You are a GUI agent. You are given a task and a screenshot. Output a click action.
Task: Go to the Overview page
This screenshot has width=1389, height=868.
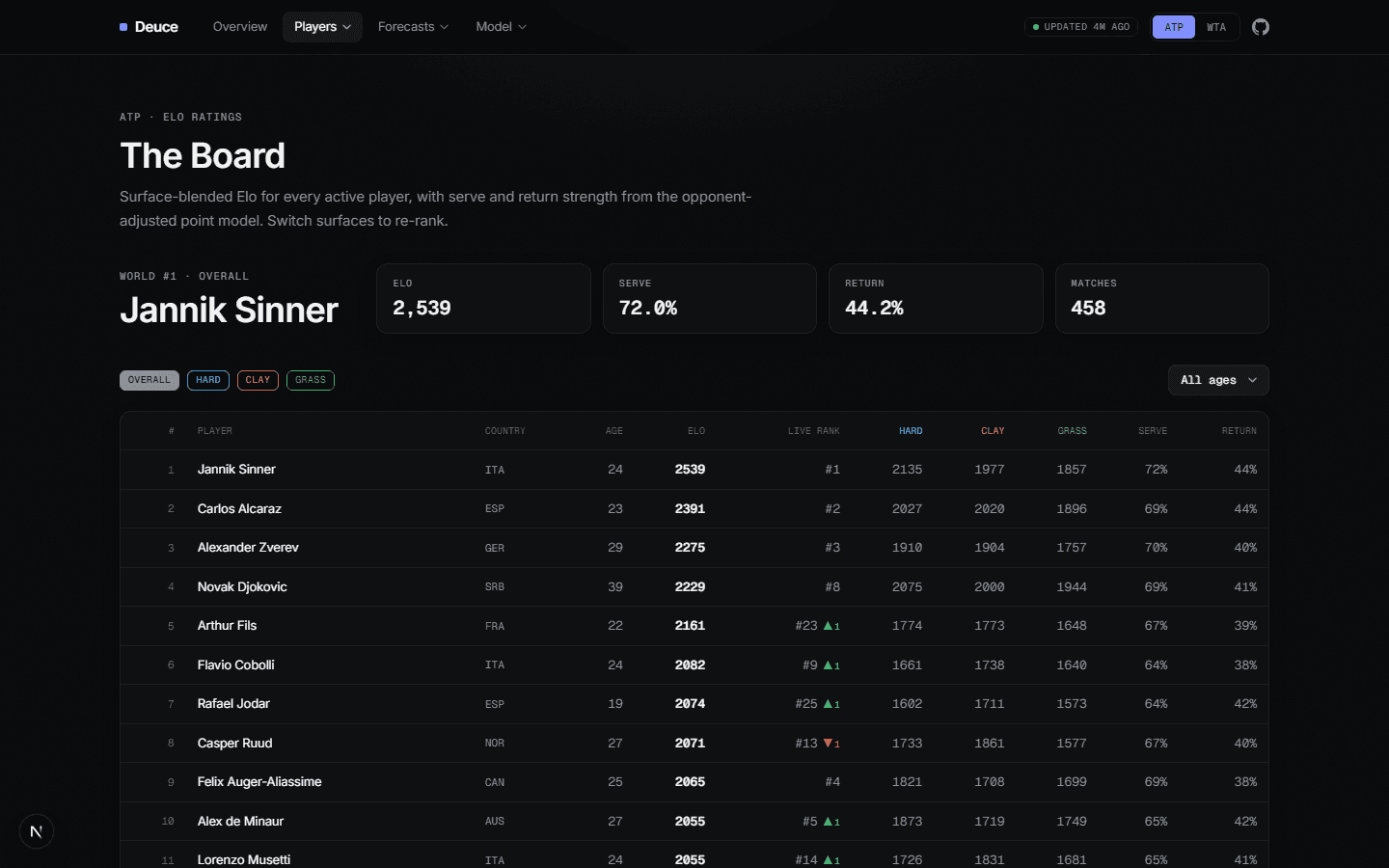click(240, 27)
